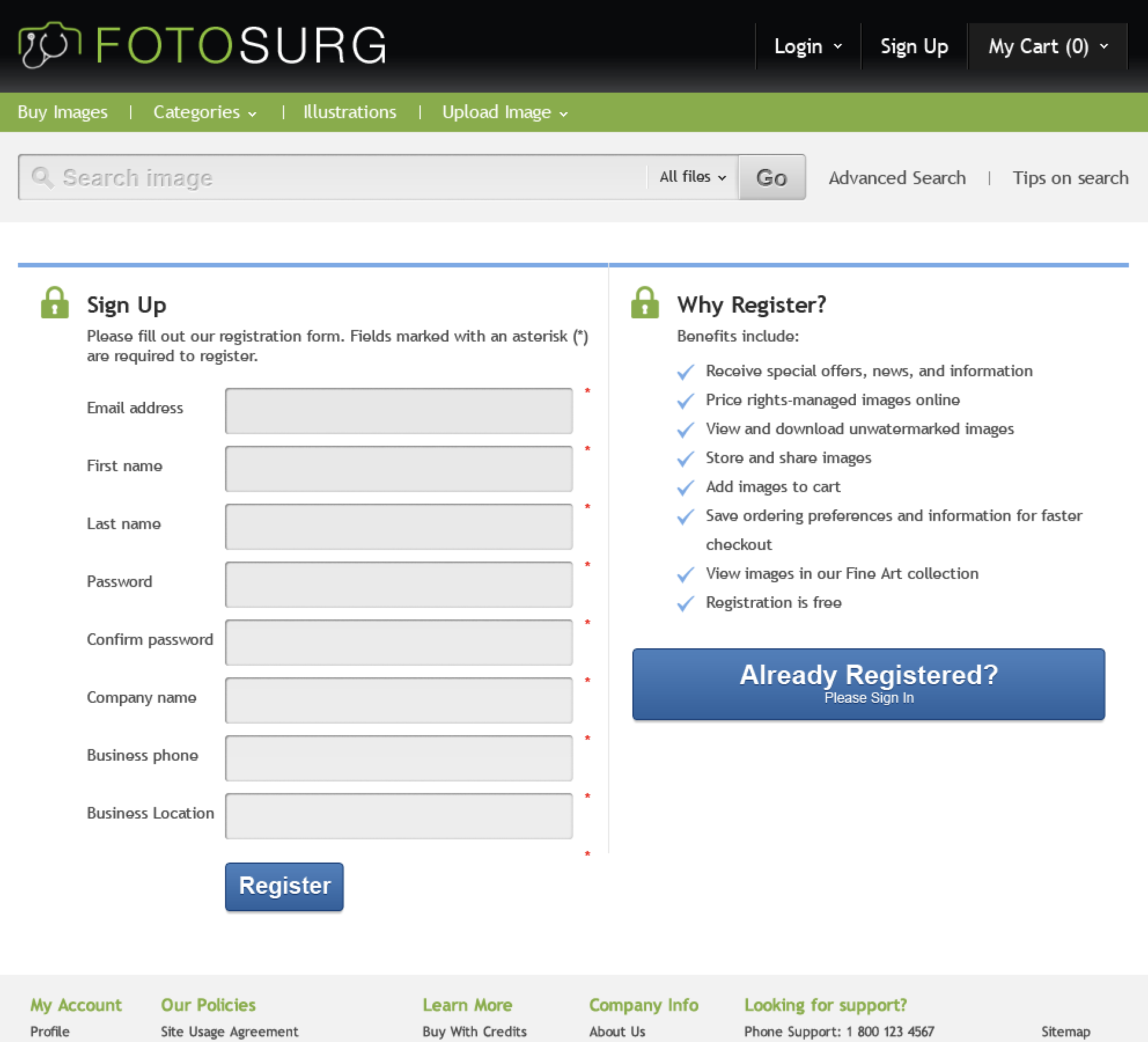
Task: Click the green padlock beside Why Register
Action: (645, 302)
